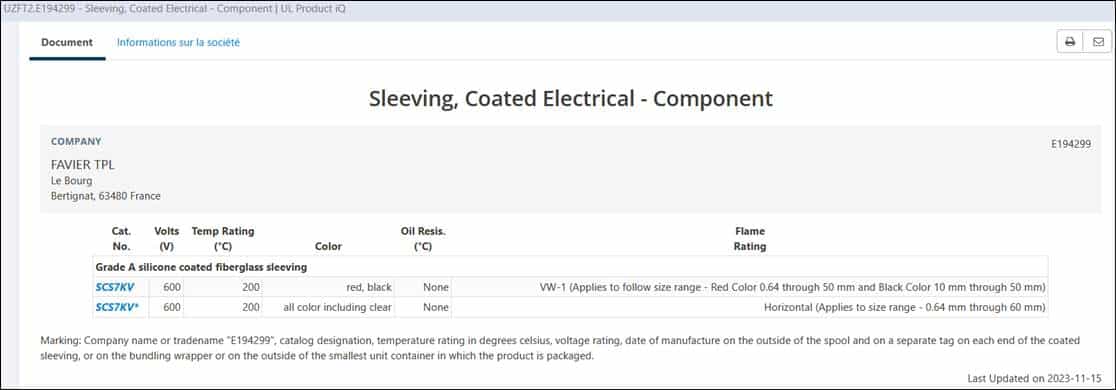This screenshot has width=1116, height=390.
Task: Click the Sleeving, Coated Electrical - Component heading
Action: point(570,98)
